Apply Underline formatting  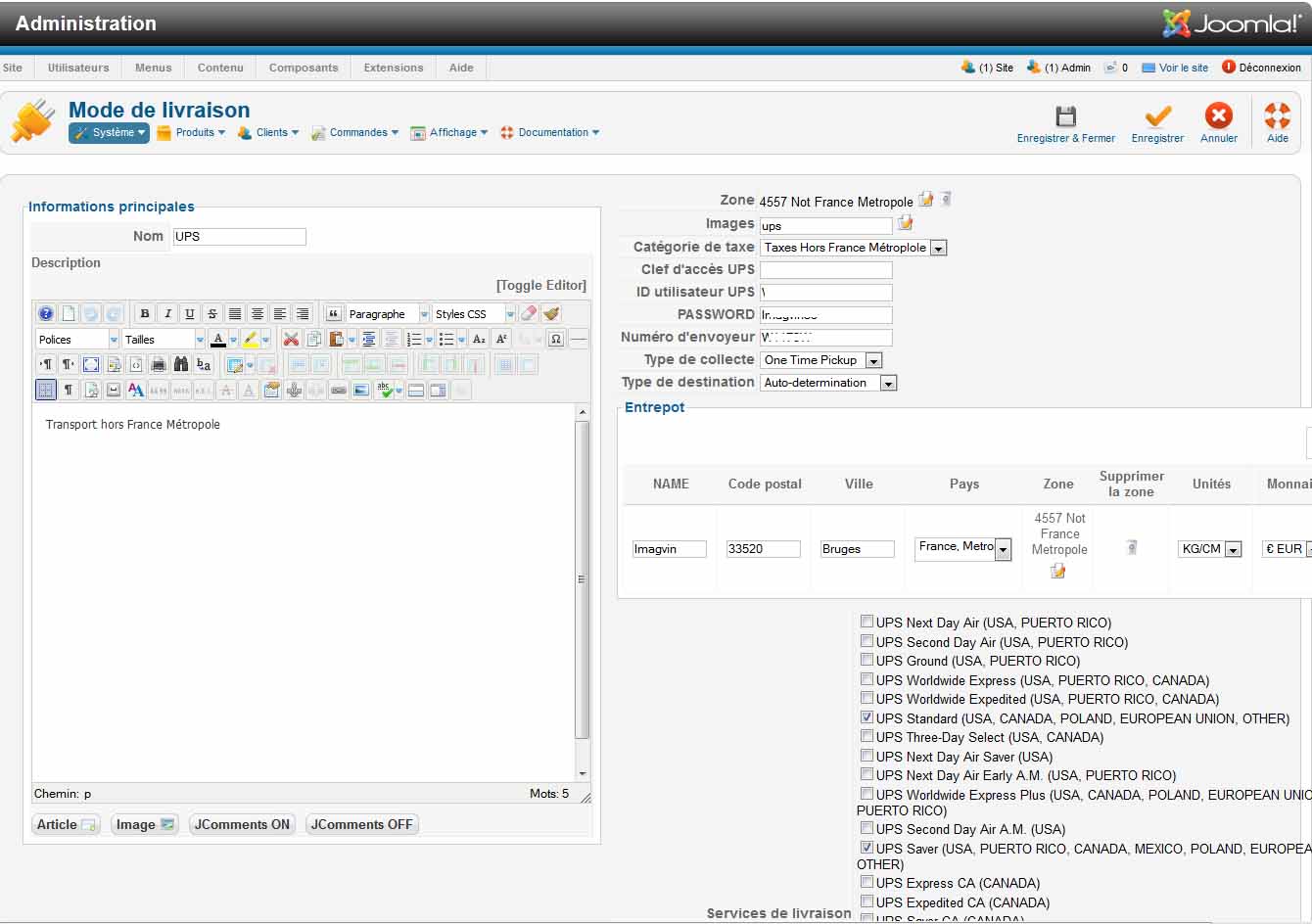(190, 314)
